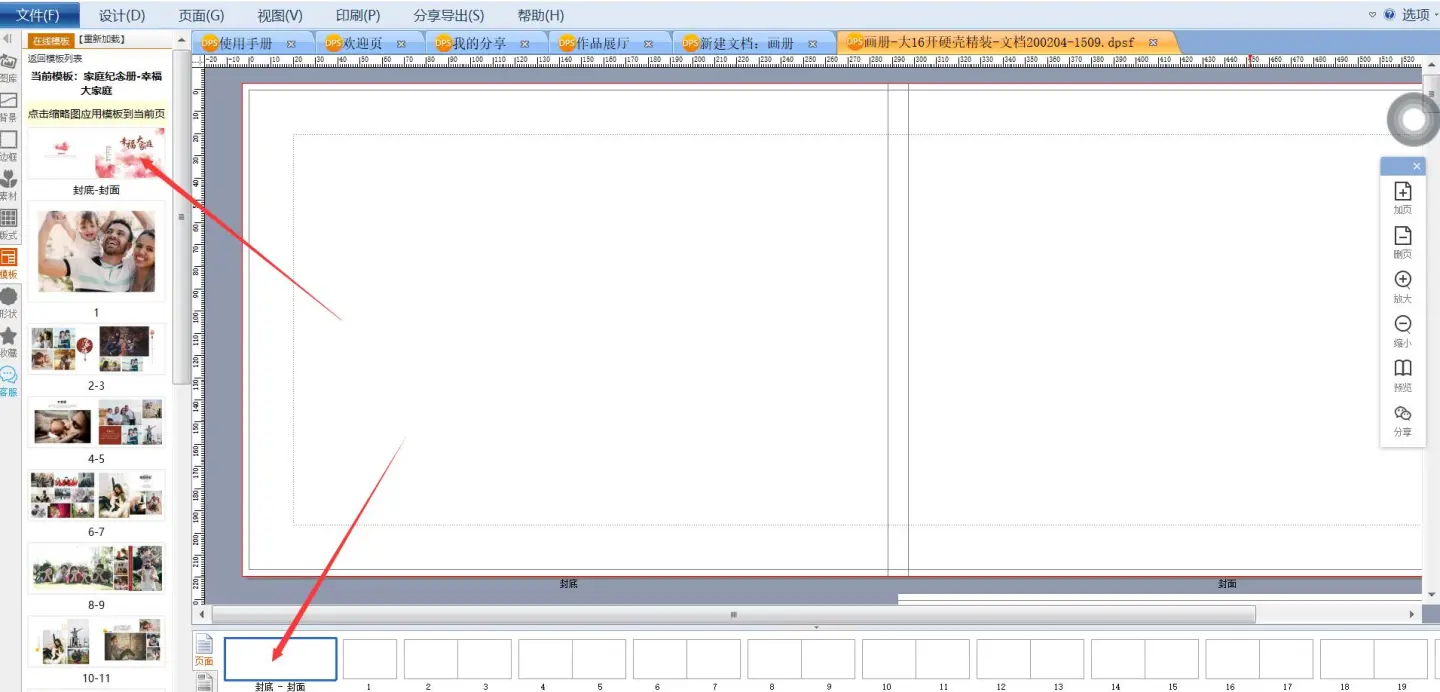This screenshot has height=692, width=1440.
Task: Apply the 封底-封面 cover template thumbnail
Action: (96, 153)
